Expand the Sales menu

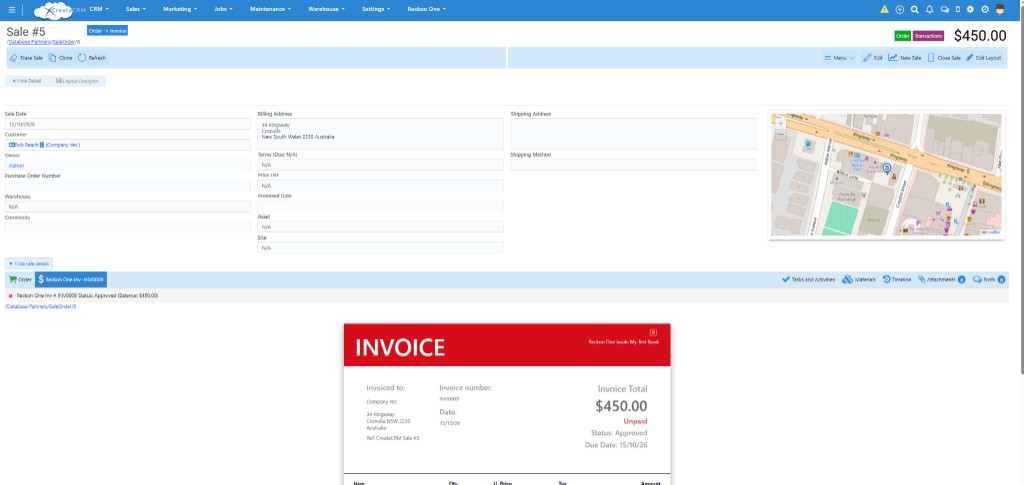click(x=136, y=9)
